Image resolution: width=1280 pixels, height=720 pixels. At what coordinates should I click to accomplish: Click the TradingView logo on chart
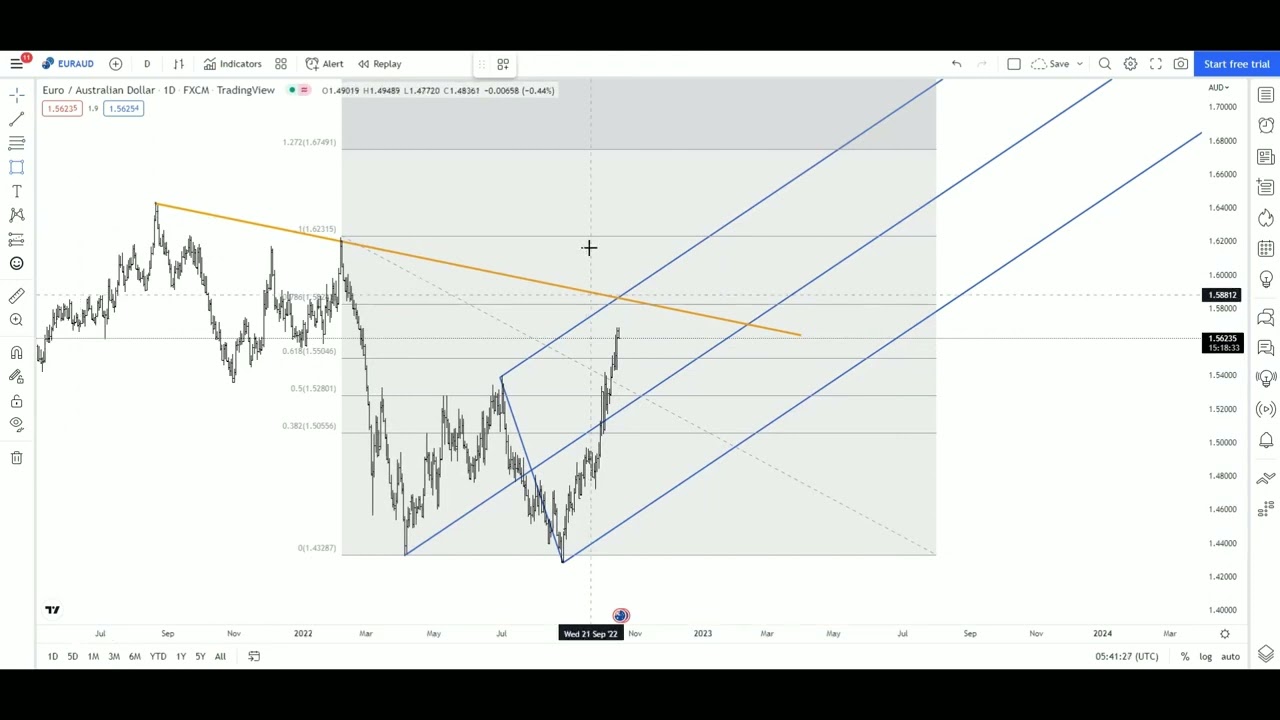52,610
